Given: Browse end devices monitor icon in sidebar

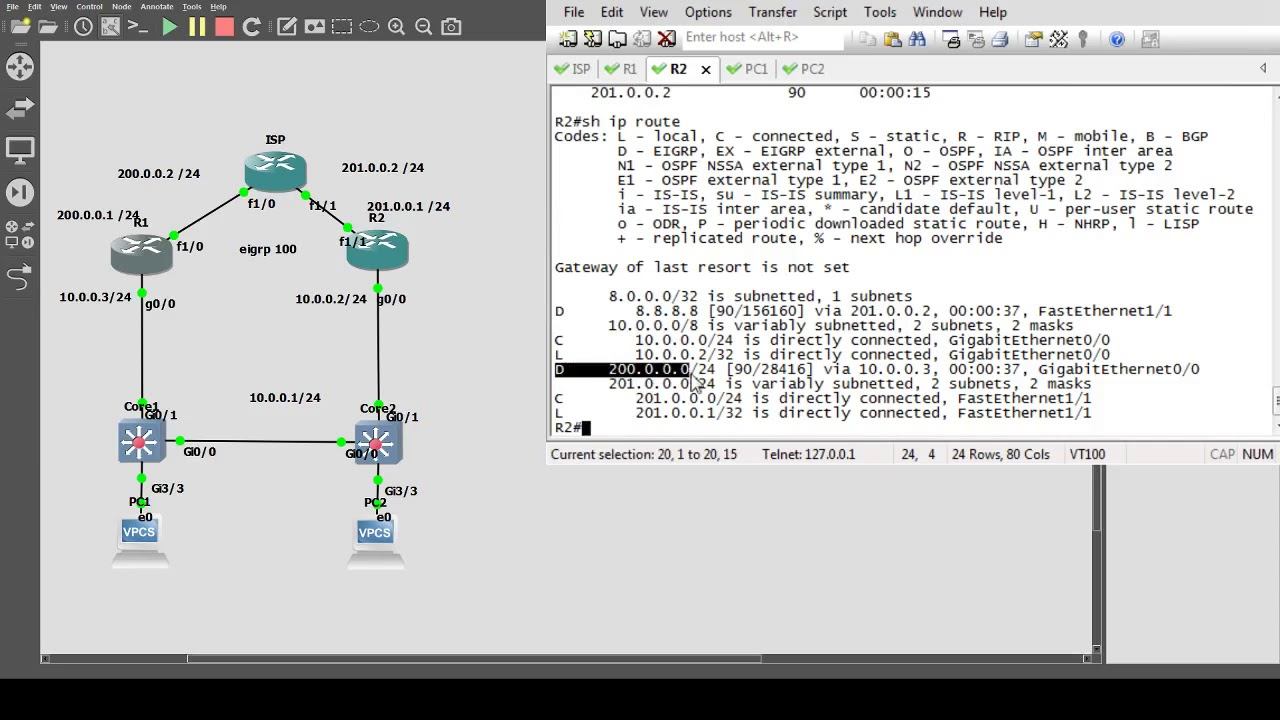Looking at the screenshot, I should 19,150.
